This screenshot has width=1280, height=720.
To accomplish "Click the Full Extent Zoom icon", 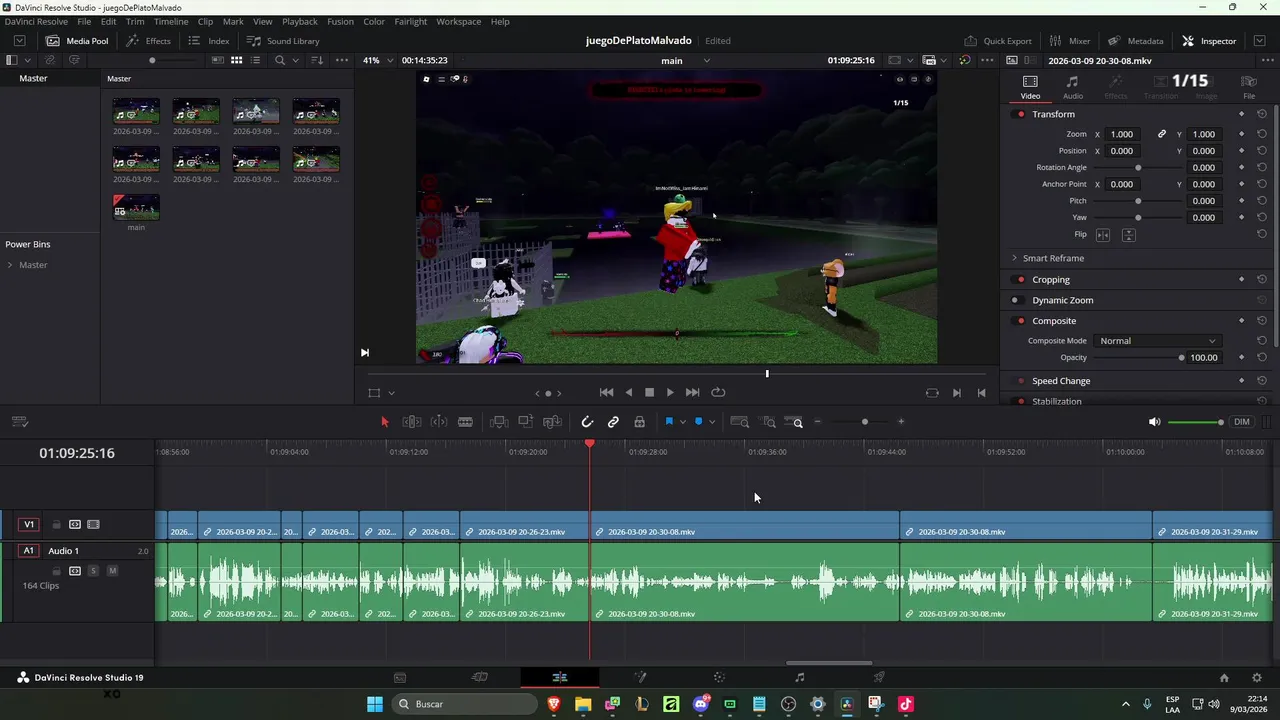I will pyautogui.click(x=740, y=422).
